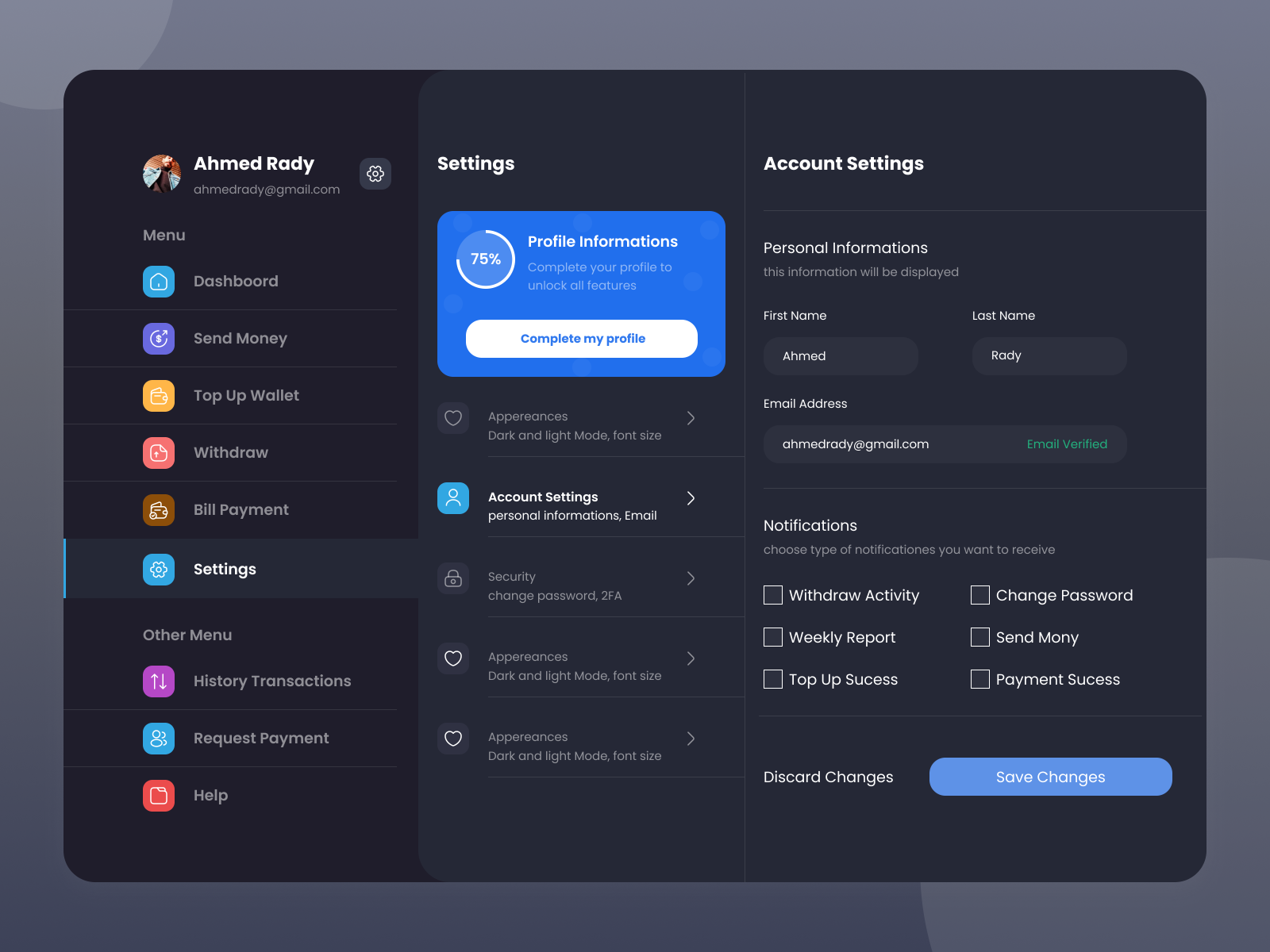
Task: Enable the Payment Sucess notification
Action: click(x=979, y=679)
